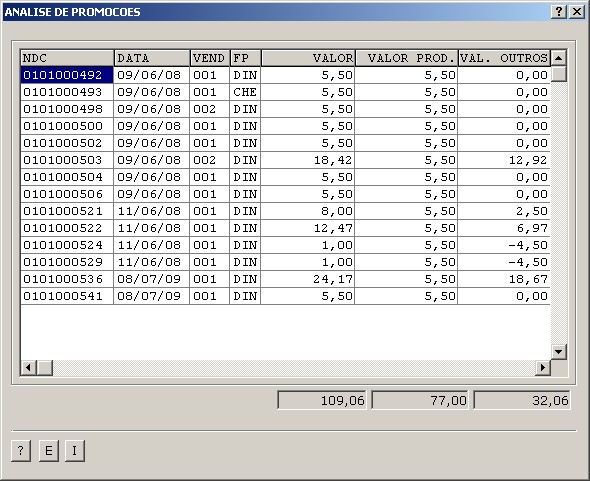This screenshot has height=481, width=590.
Task: Click value 12,92 in VAL. OUTROS column
Action: coord(504,160)
